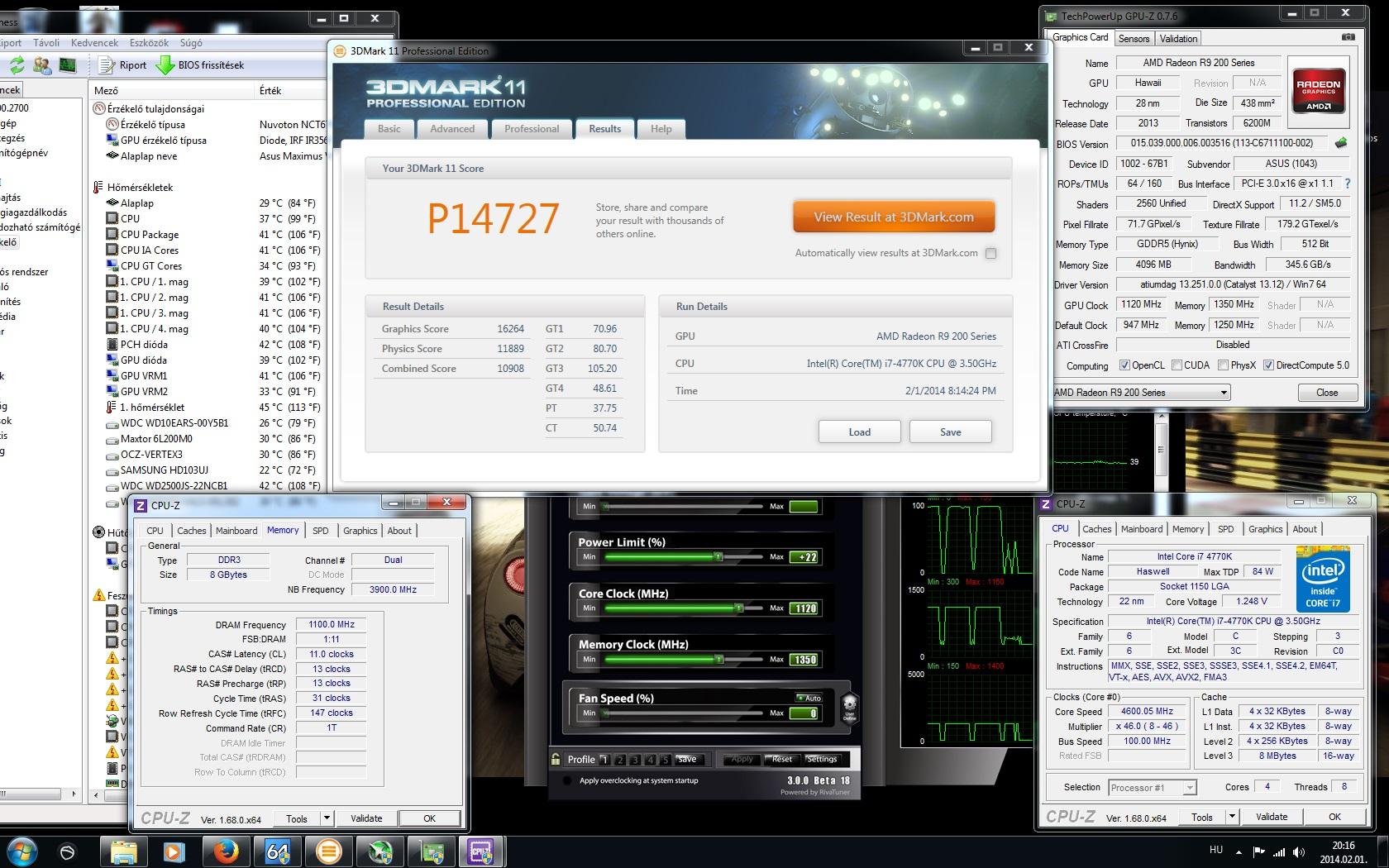The height and width of the screenshot is (868, 1389).
Task: Click the green BIOS frissítések download arrow
Action: pyautogui.click(x=165, y=64)
